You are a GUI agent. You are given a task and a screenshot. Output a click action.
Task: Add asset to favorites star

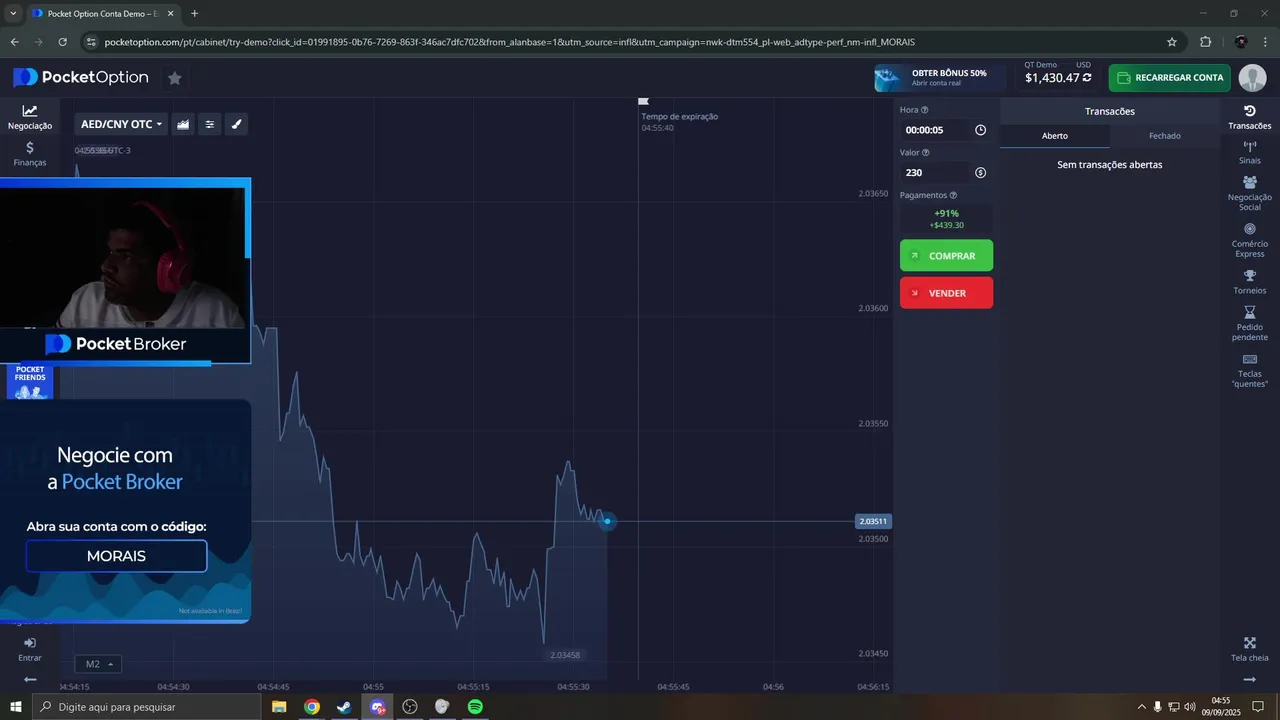pos(175,78)
